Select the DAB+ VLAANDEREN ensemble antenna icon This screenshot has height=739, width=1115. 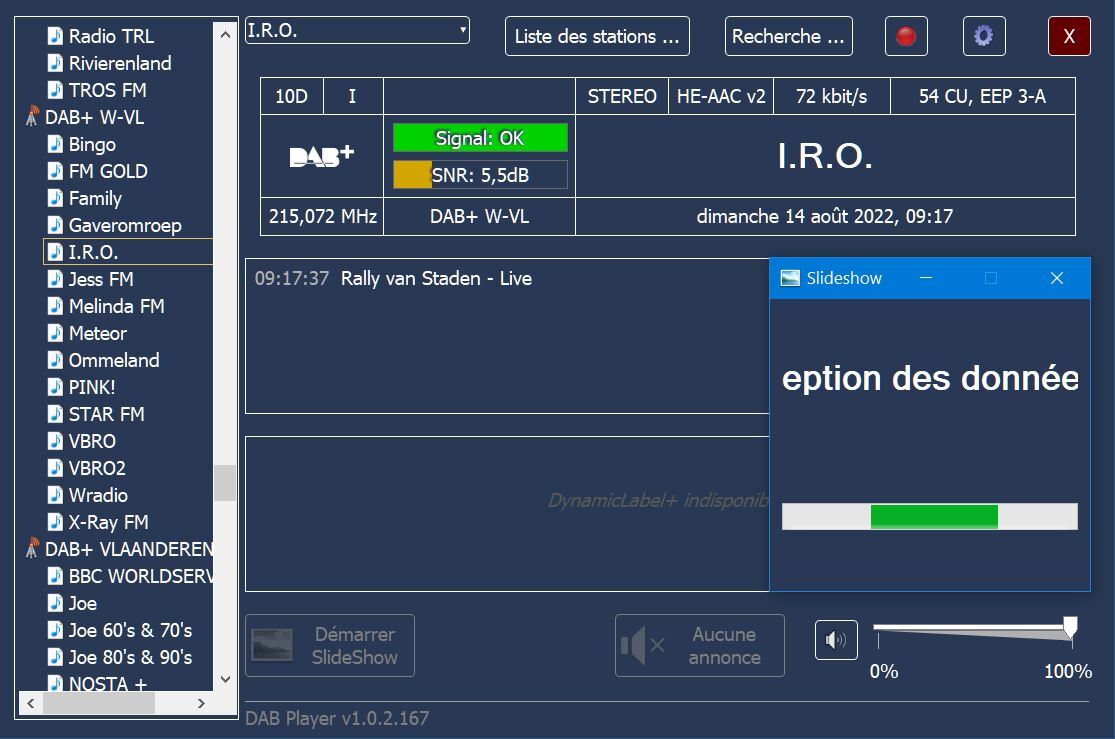(31, 548)
